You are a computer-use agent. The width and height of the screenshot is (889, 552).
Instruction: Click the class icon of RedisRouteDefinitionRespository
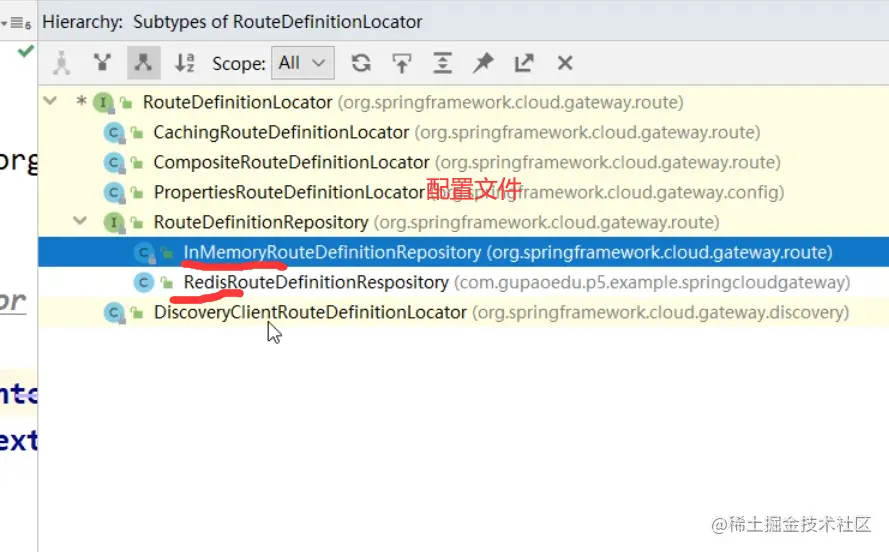point(144,282)
